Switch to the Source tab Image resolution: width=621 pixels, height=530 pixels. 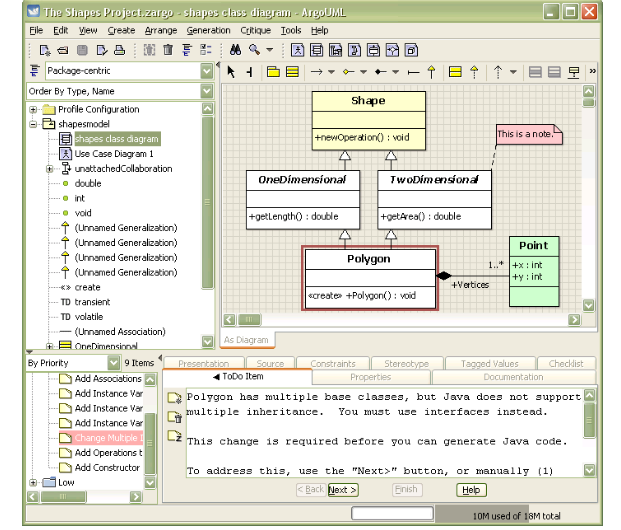[270, 364]
